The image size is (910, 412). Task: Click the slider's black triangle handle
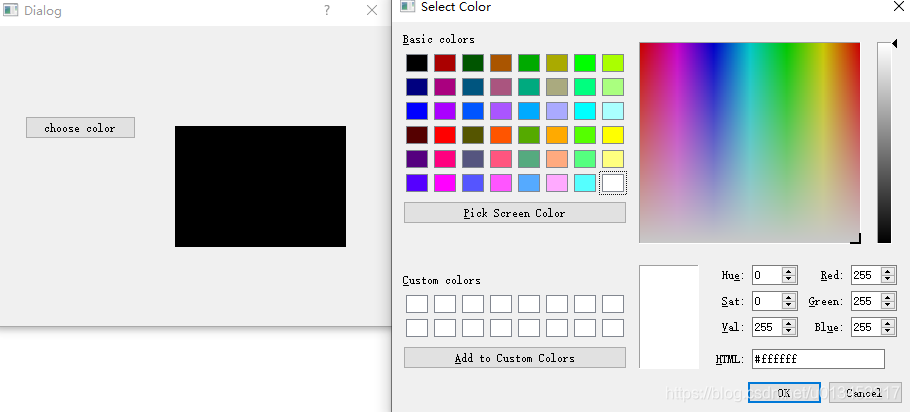pos(894,43)
